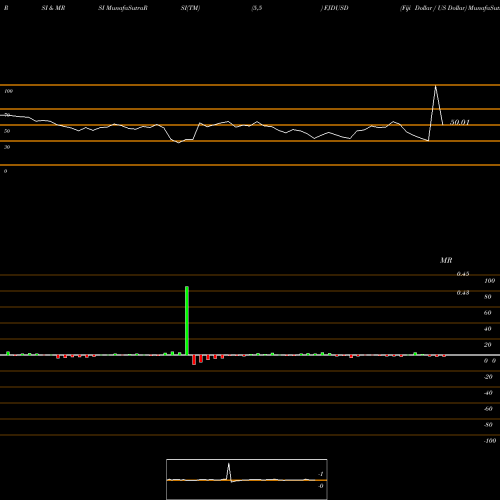Click the MR axis label -100
Viewport: 500px width, 500px height.
coord(490,441)
